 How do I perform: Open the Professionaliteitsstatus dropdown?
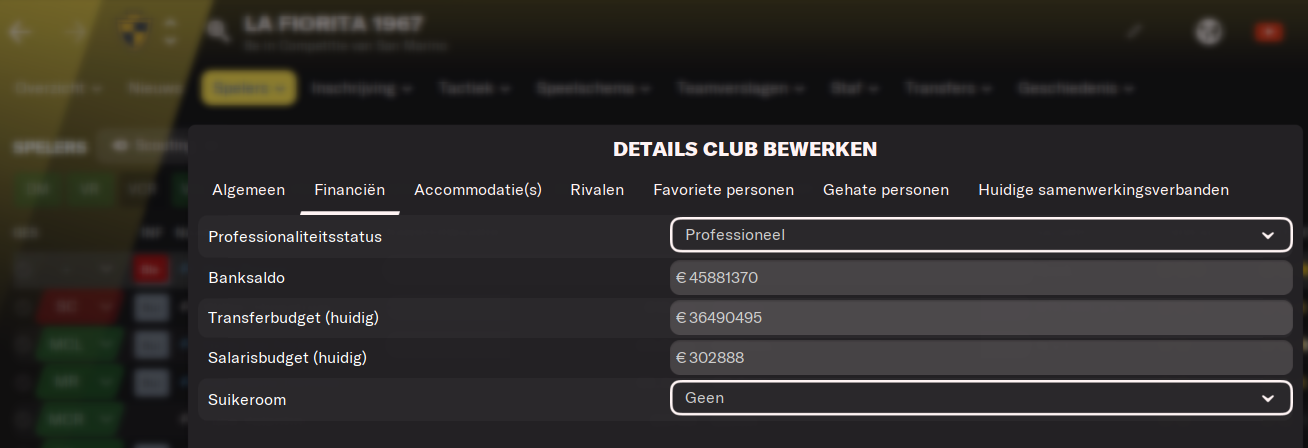[981, 236]
